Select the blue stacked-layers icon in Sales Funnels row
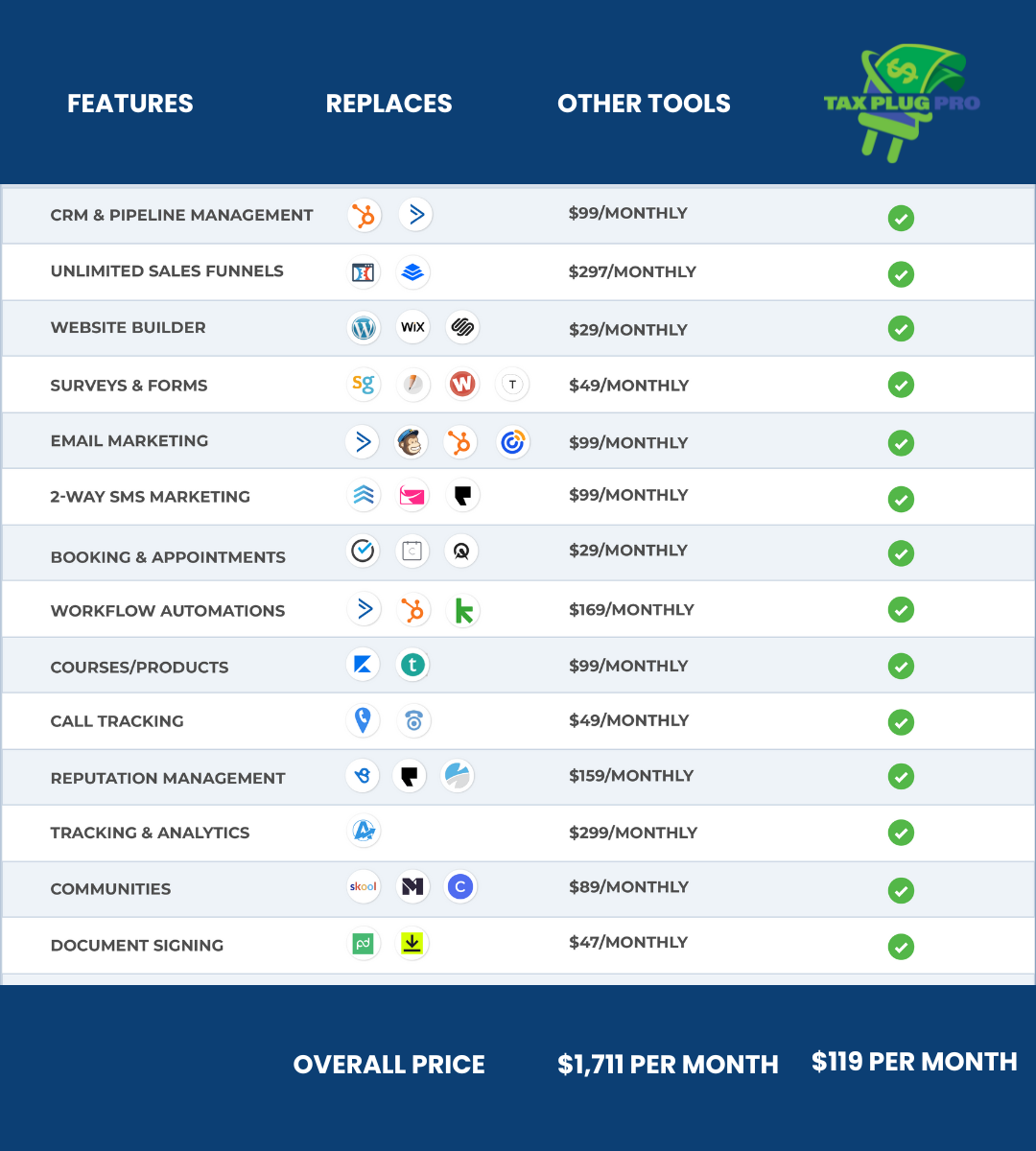The image size is (1036, 1151). coord(412,272)
